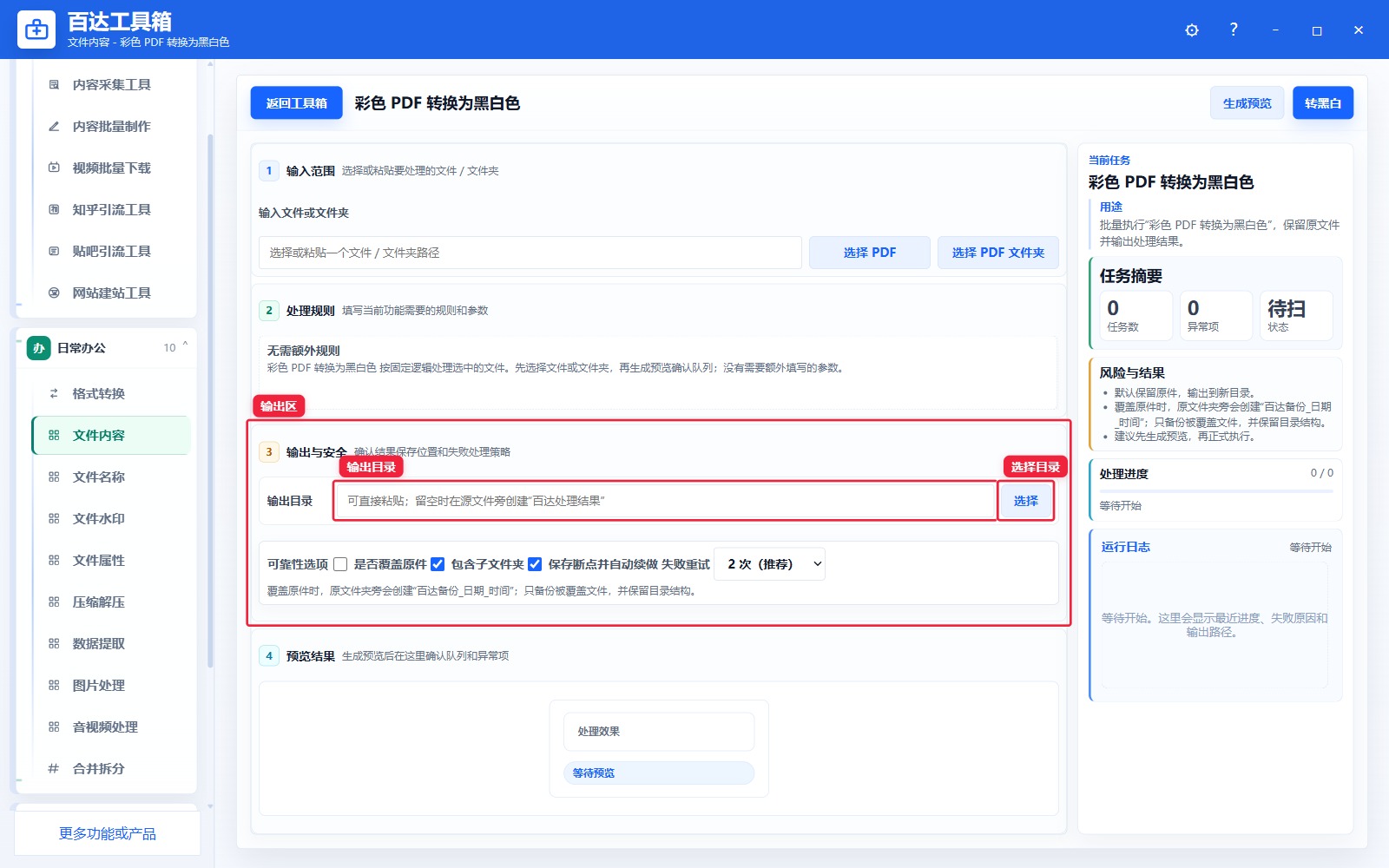Viewport: 1389px width, 868px height.
Task: Click the video icon beside 视频批量下载
Action: click(54, 168)
